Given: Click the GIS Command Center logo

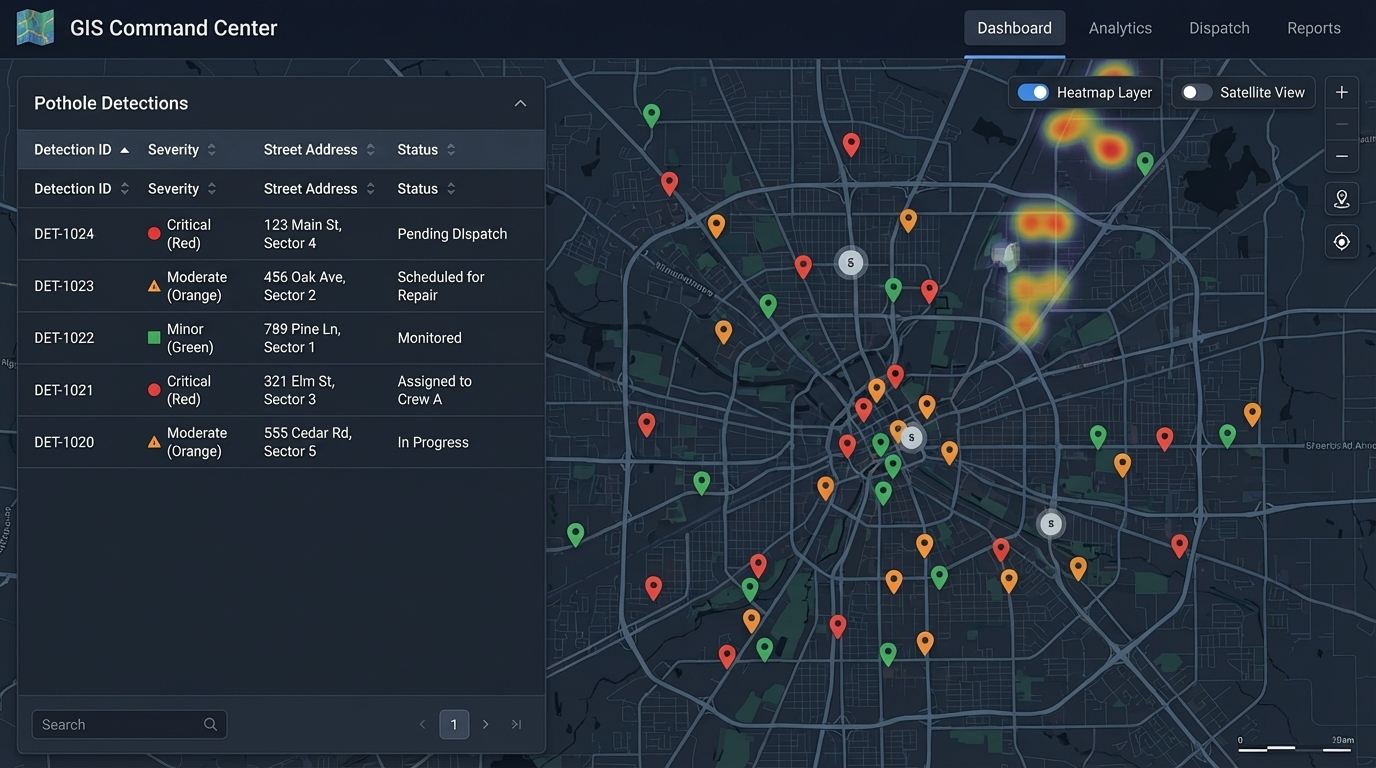Looking at the screenshot, I should point(35,26).
